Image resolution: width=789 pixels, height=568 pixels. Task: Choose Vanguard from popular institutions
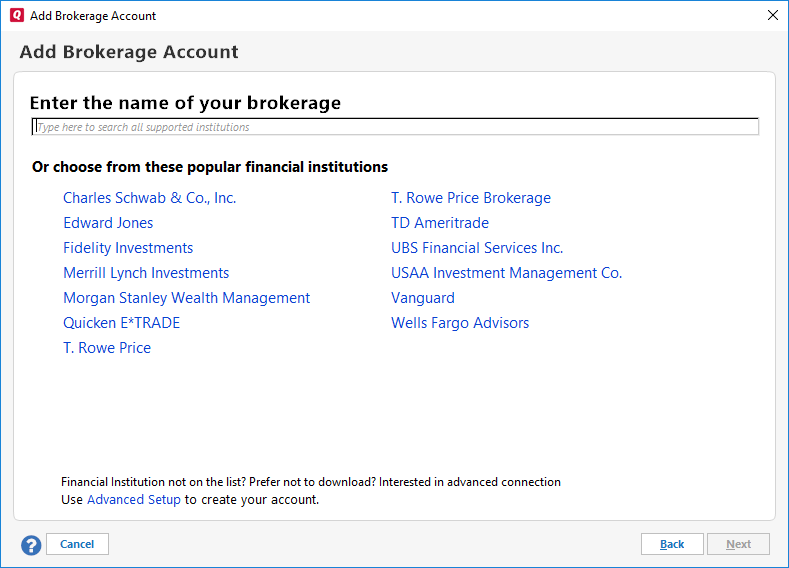click(422, 298)
